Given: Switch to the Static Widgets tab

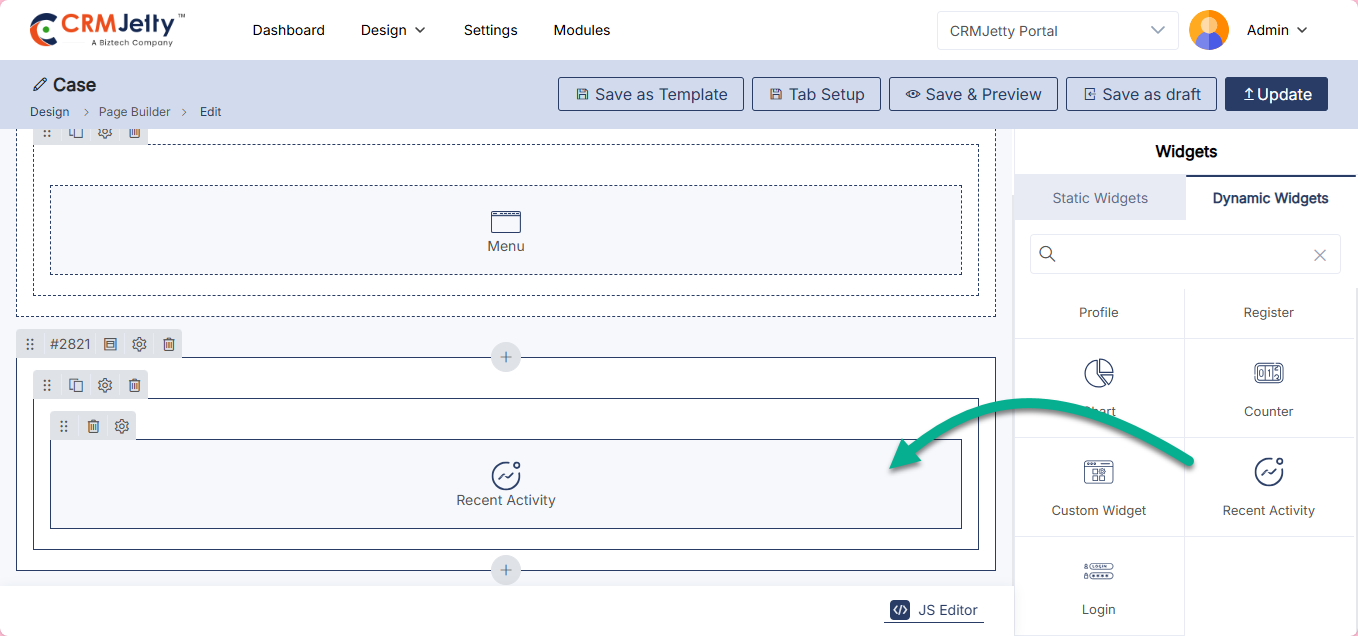Looking at the screenshot, I should point(1100,198).
